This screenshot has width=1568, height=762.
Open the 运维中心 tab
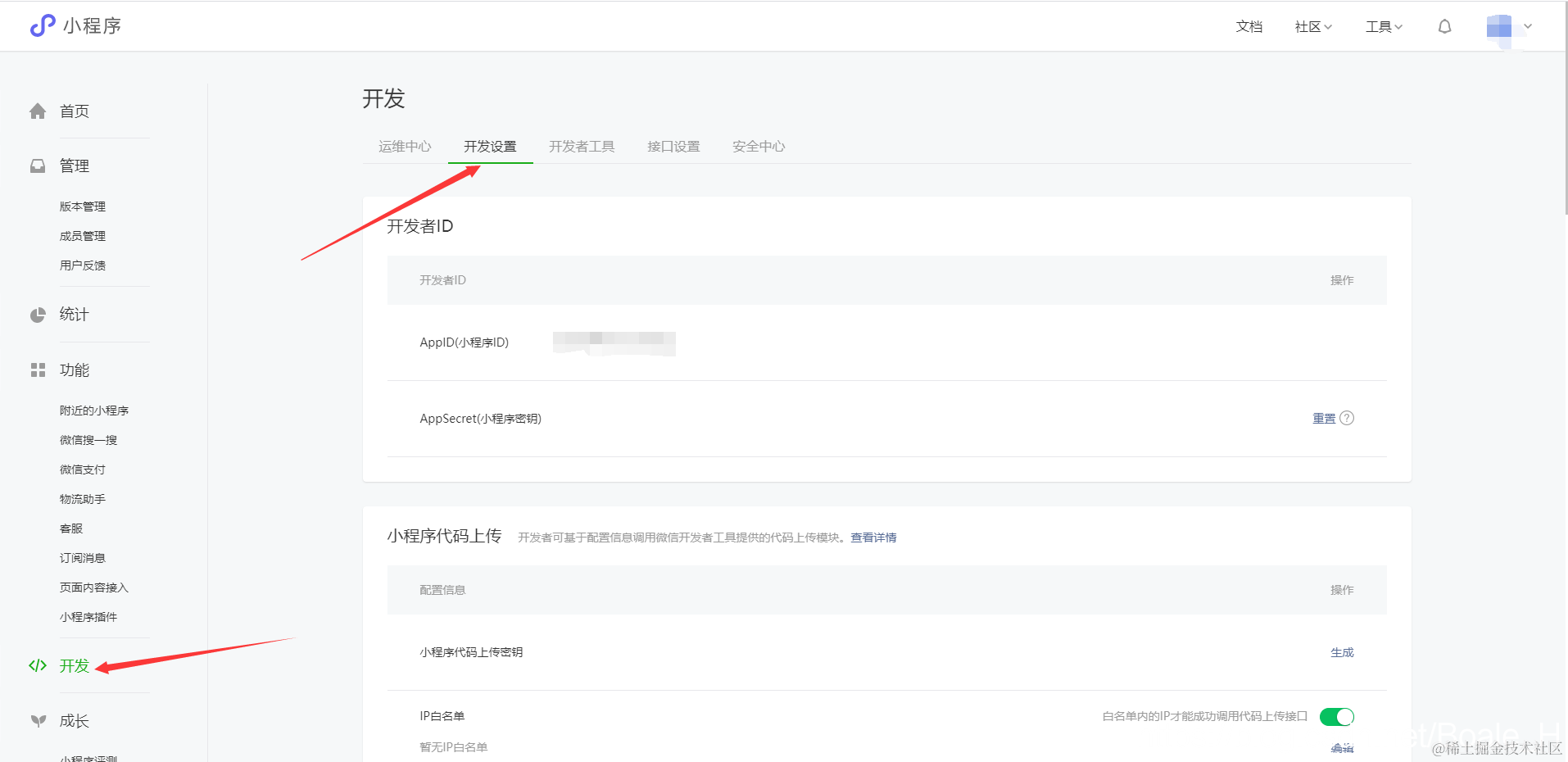pos(405,146)
